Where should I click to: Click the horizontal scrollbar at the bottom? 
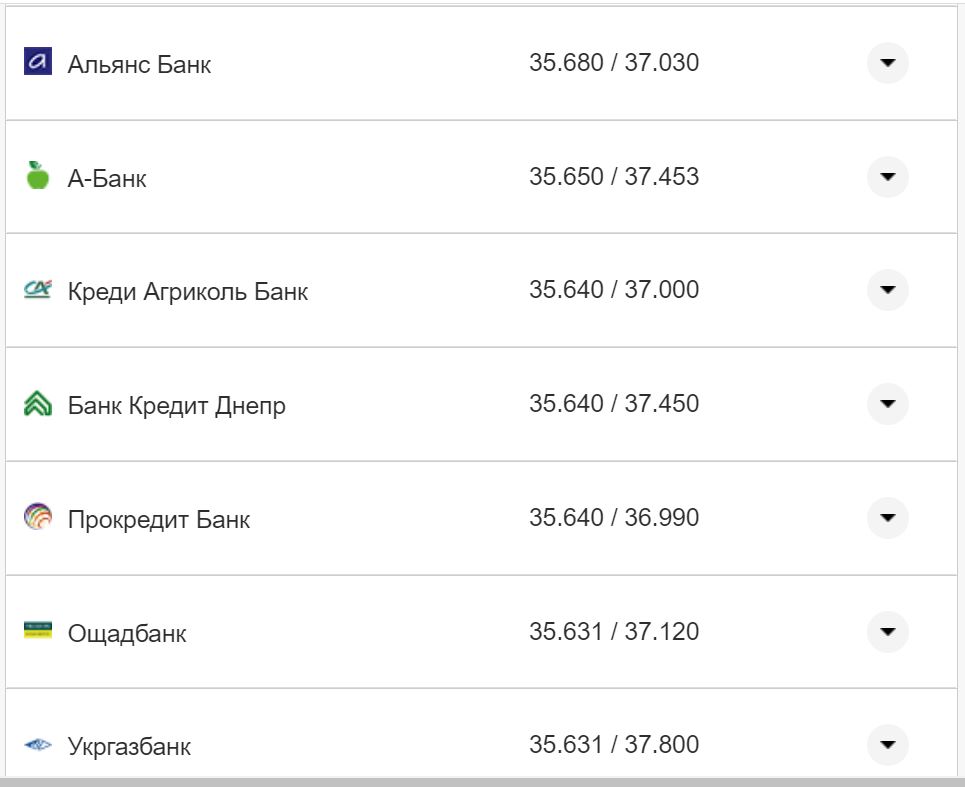[x=480, y=783]
